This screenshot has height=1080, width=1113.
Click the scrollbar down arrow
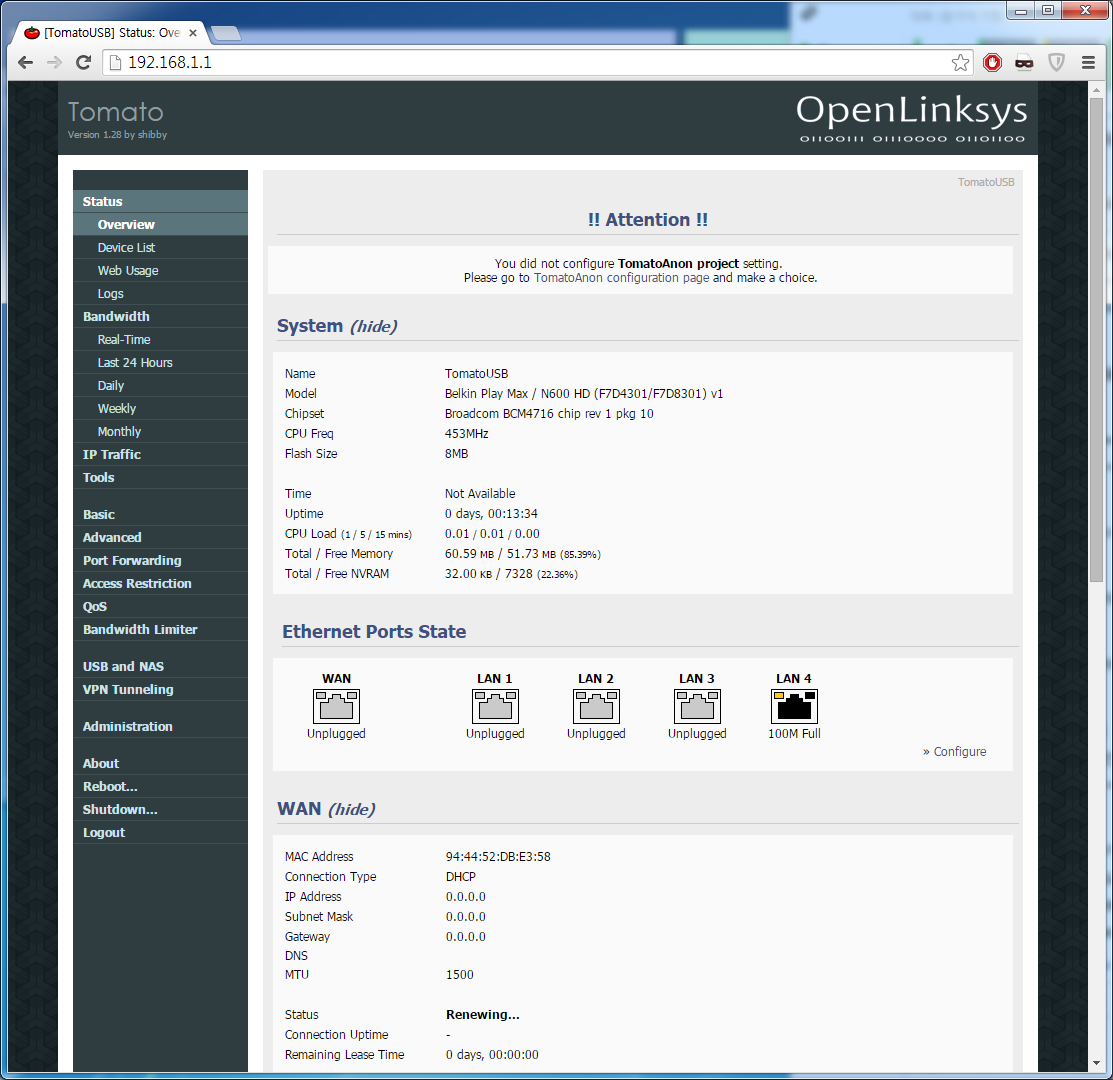1097,1063
